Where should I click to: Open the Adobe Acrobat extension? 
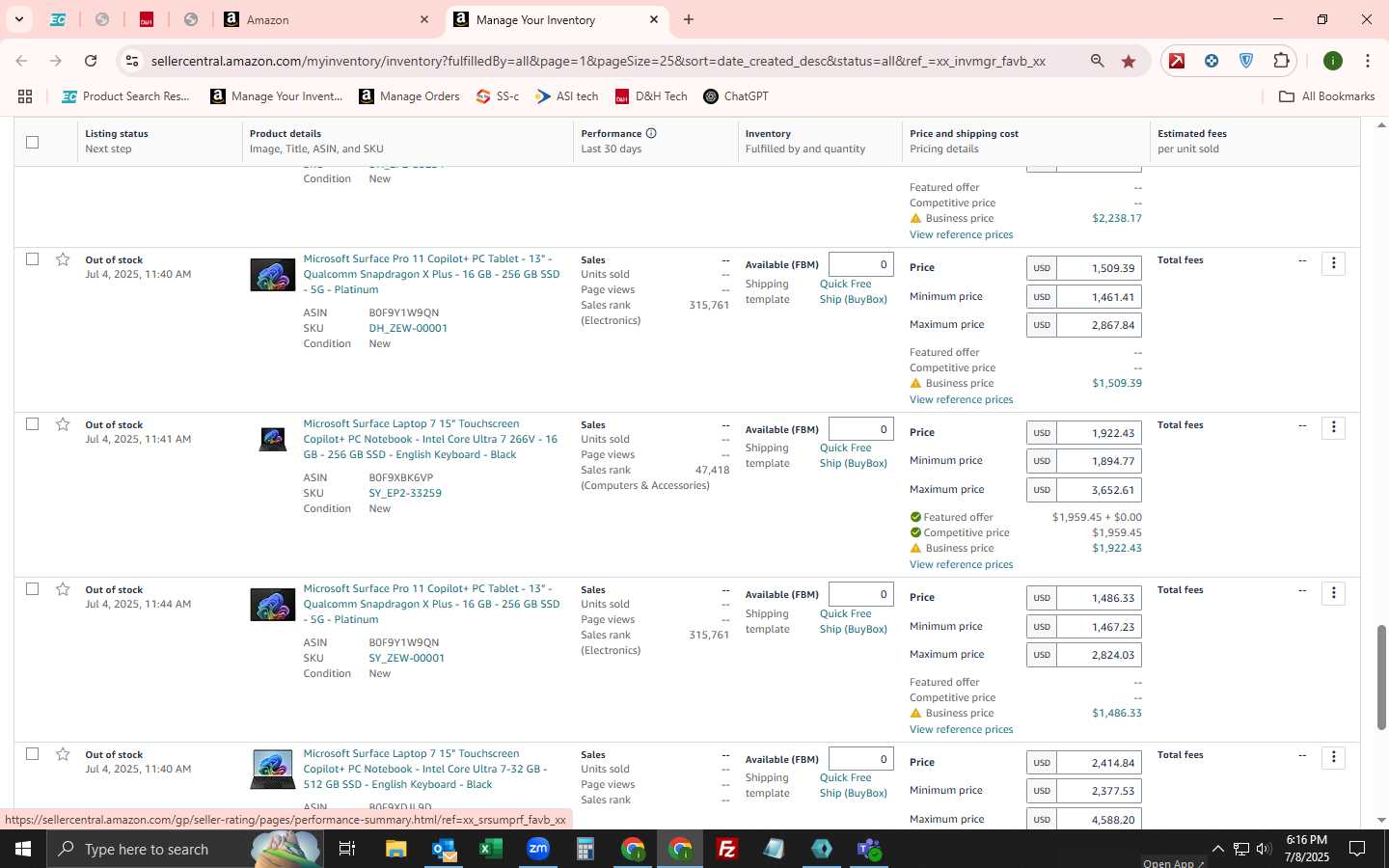click(x=1177, y=61)
